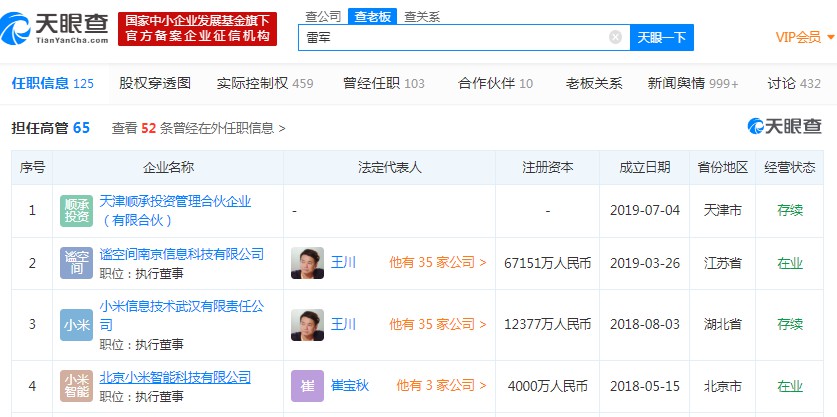The height and width of the screenshot is (417, 837).
Task: Click the 崔 avatar for 崔宝秋
Action: (x=307, y=386)
